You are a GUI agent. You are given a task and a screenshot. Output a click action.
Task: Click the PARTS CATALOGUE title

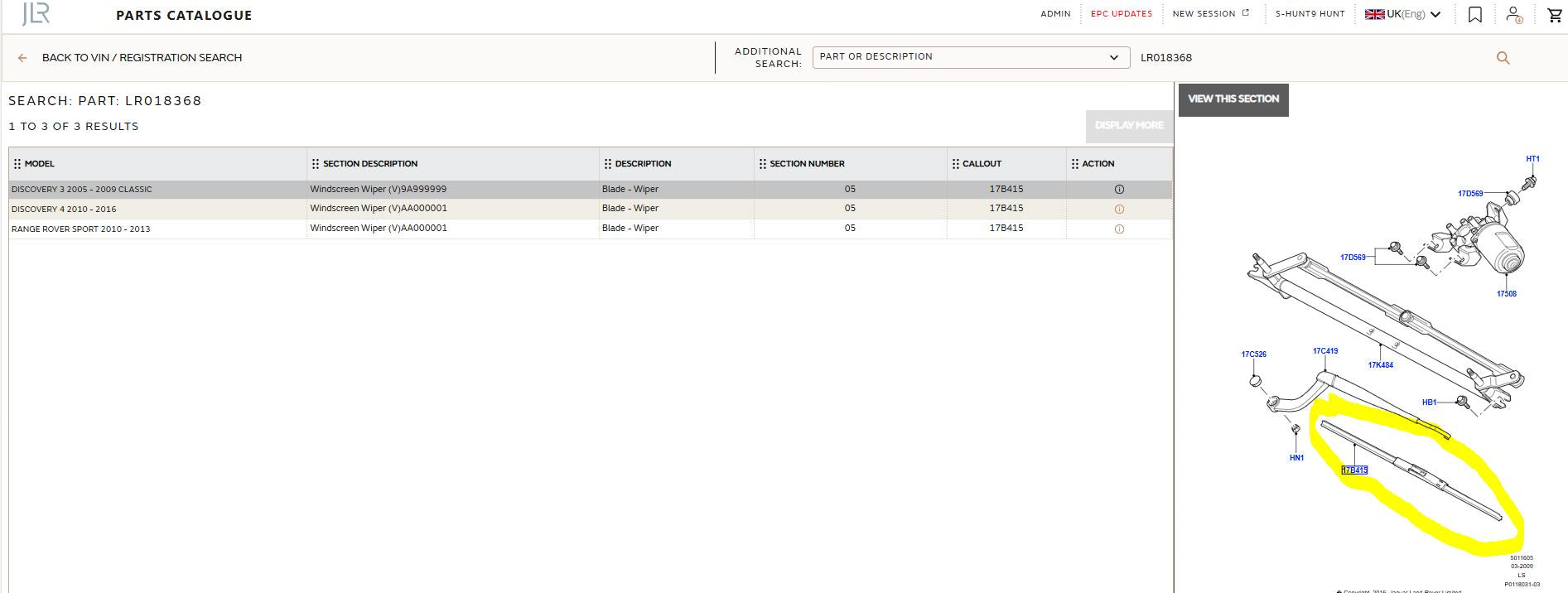(x=184, y=15)
